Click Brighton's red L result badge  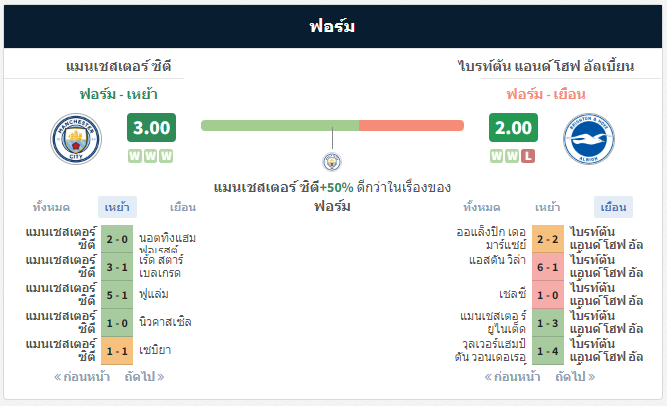[x=528, y=156]
